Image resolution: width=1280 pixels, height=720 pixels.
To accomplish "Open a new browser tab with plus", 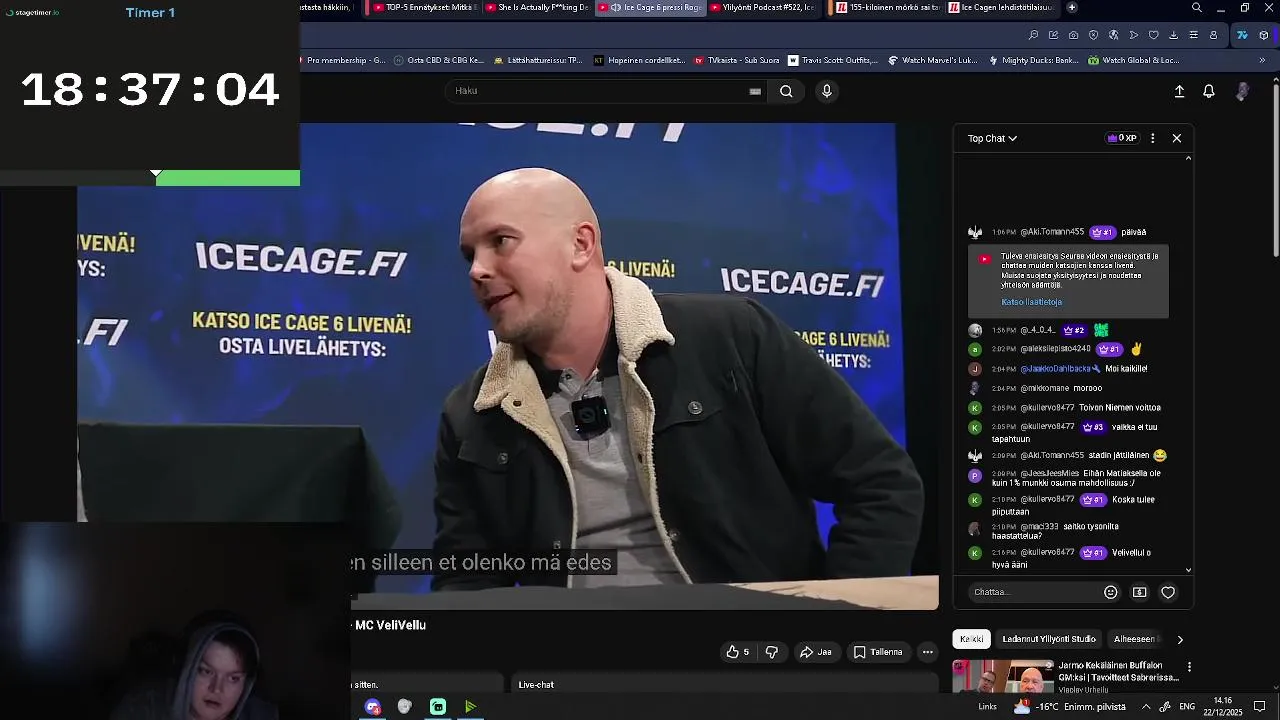I will point(1072,7).
